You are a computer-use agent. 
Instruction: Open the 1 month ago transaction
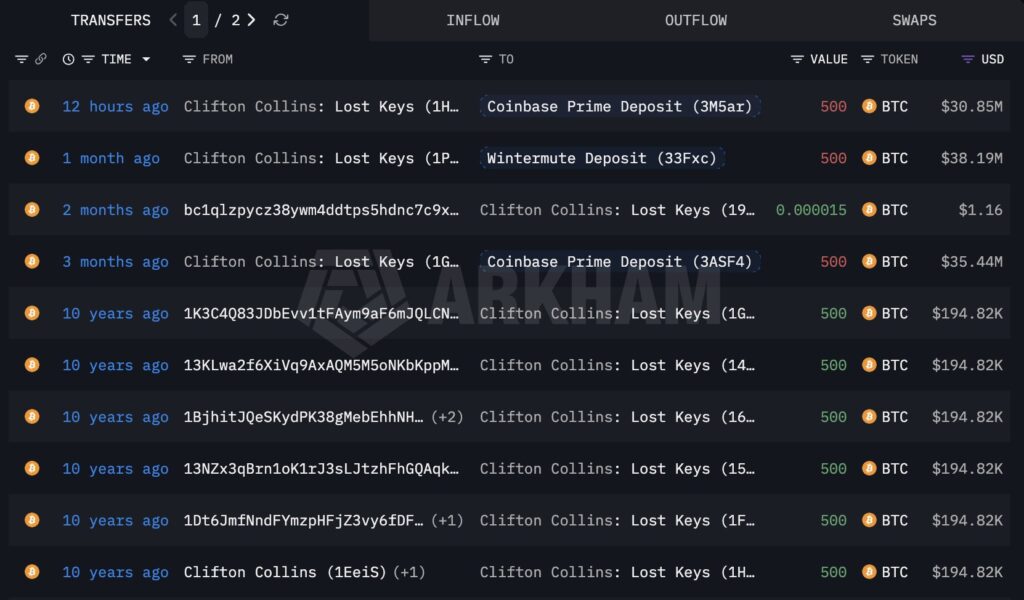[x=110, y=158]
